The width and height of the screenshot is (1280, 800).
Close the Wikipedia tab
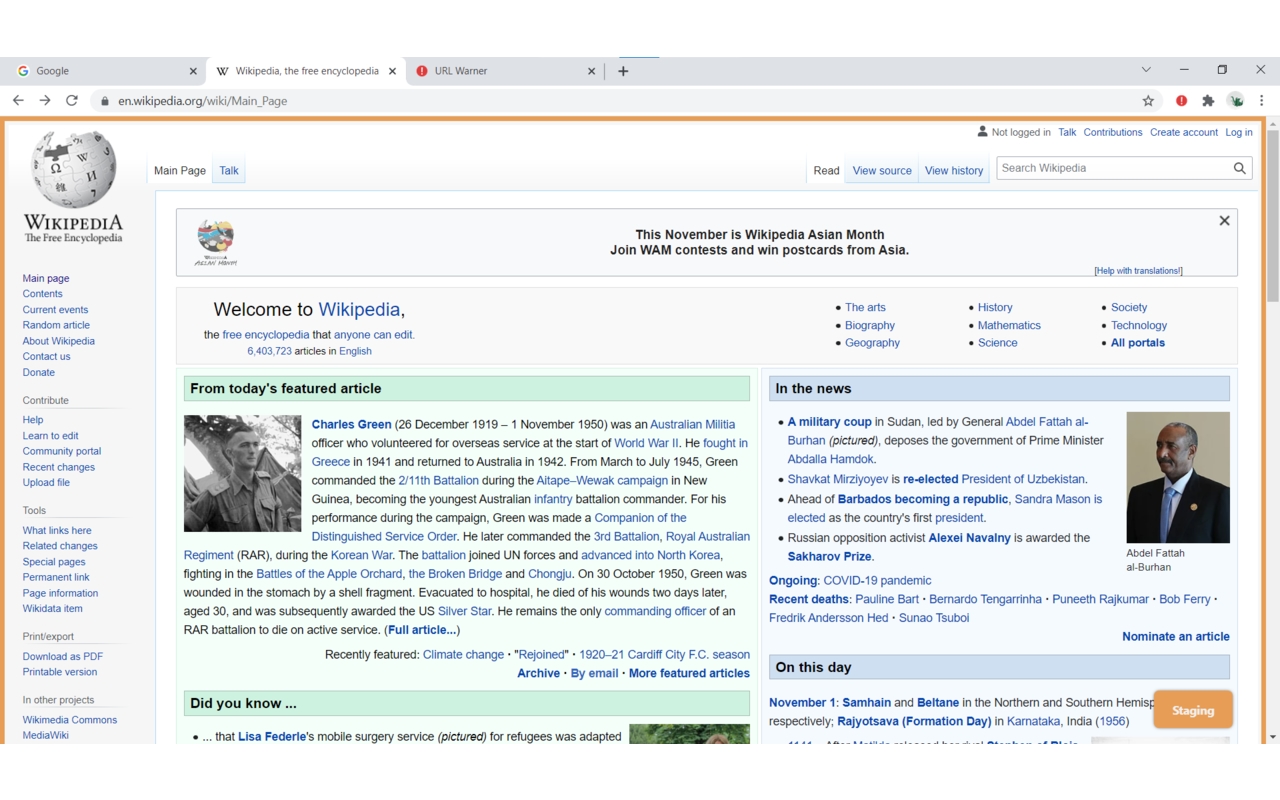pyautogui.click(x=392, y=71)
